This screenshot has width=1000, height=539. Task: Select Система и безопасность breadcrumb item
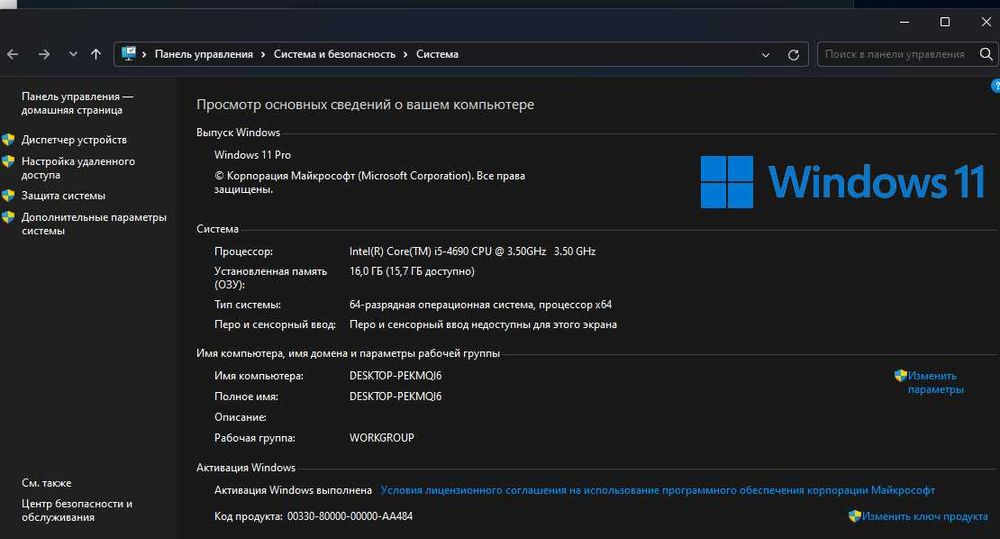pos(334,55)
